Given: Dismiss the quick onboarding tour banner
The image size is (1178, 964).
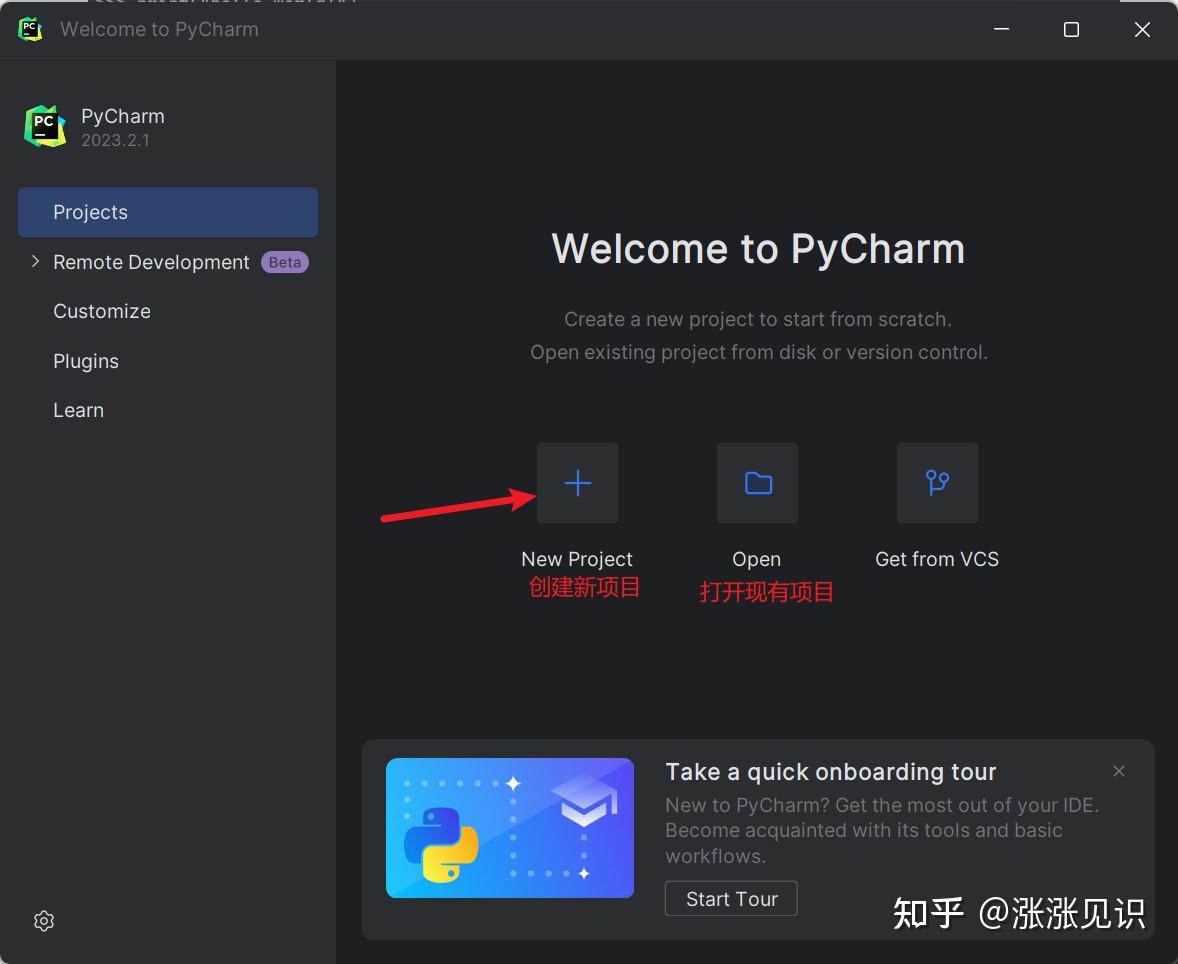Looking at the screenshot, I should [x=1118, y=771].
